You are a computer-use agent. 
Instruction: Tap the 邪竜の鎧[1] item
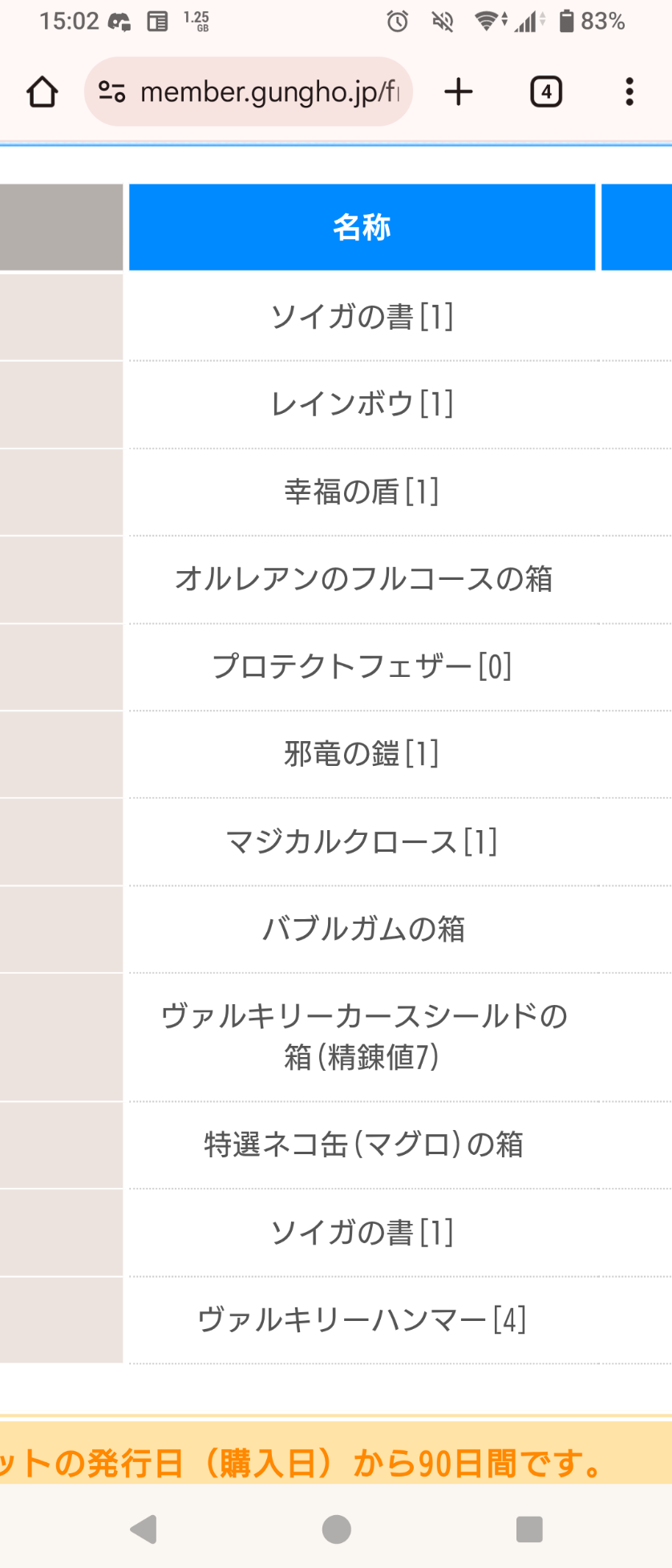click(x=362, y=754)
